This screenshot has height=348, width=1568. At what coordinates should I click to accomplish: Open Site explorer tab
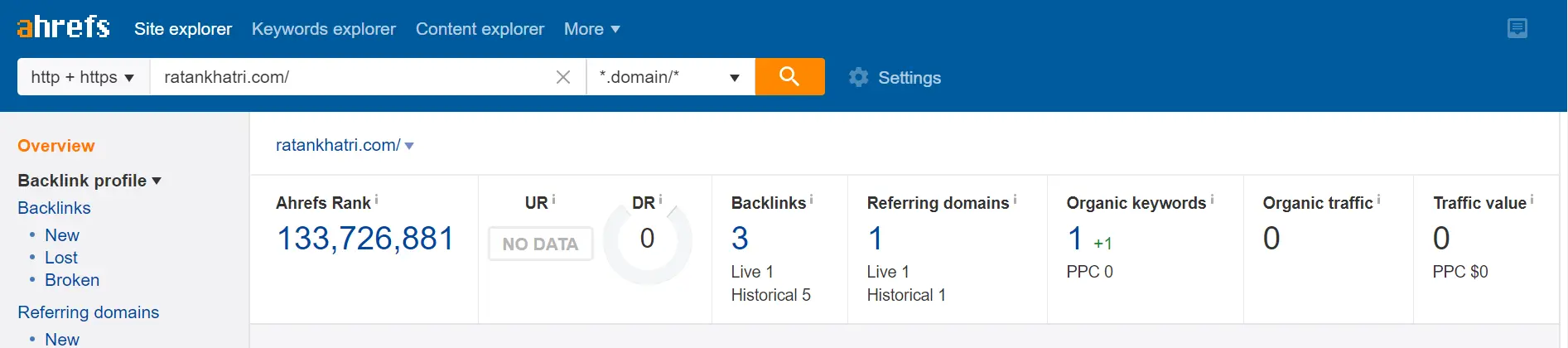coord(183,29)
